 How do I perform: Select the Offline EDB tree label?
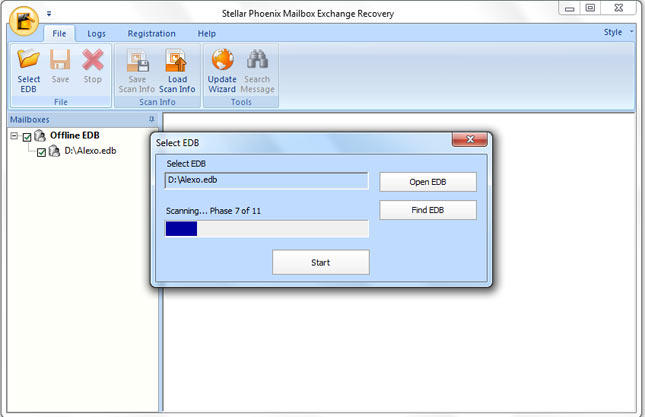(x=75, y=135)
